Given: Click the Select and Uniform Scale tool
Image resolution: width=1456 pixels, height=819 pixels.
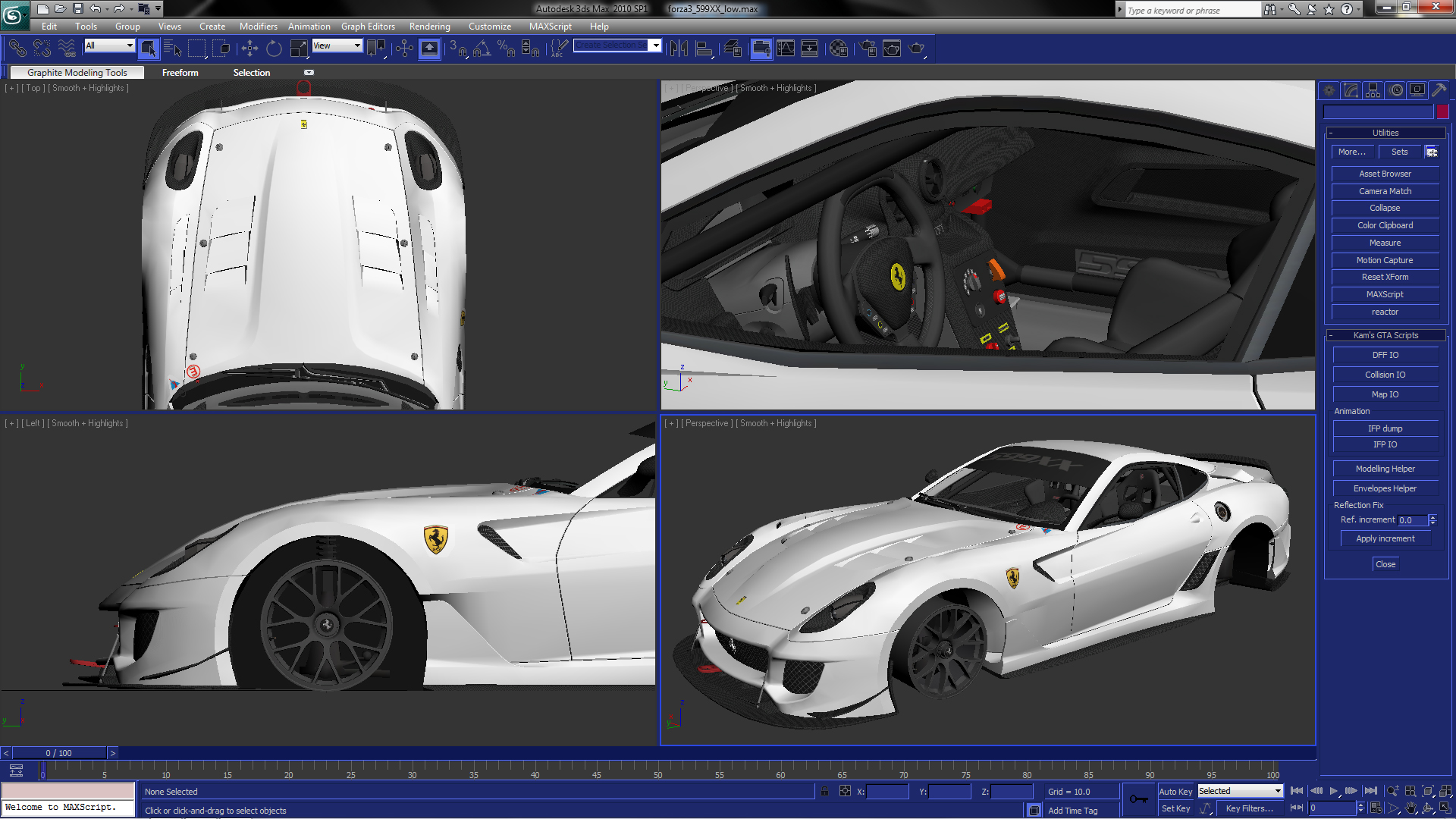Looking at the screenshot, I should coord(299,49).
